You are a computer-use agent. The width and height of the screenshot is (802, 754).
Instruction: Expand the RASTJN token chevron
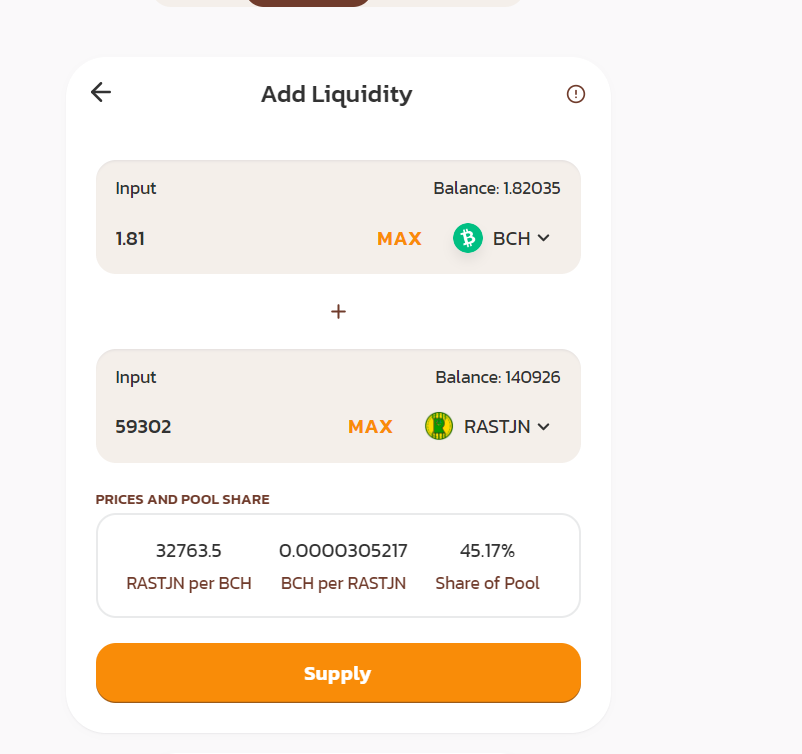point(544,427)
